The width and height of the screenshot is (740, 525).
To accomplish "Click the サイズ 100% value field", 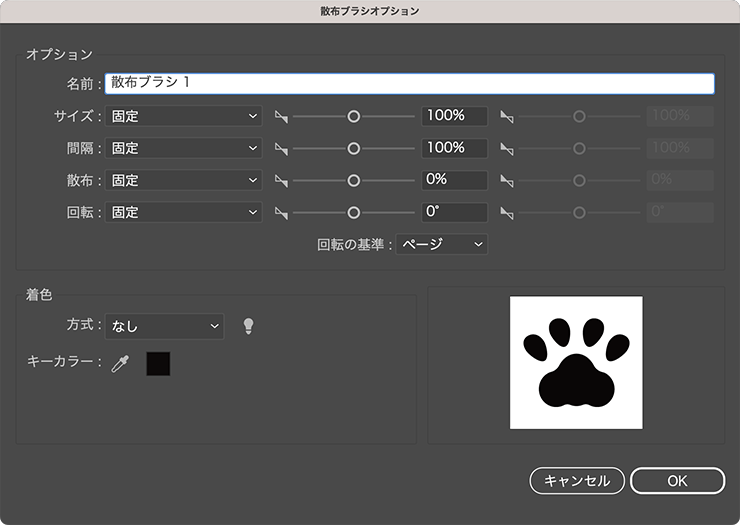I will tap(454, 116).
